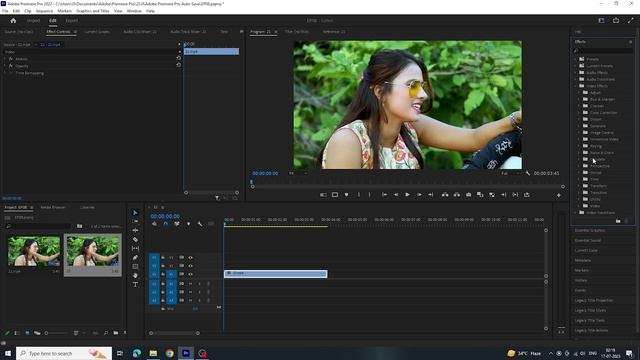This screenshot has height=360, width=640.
Task: Open timeline display settings wrench
Action: click(x=200, y=224)
